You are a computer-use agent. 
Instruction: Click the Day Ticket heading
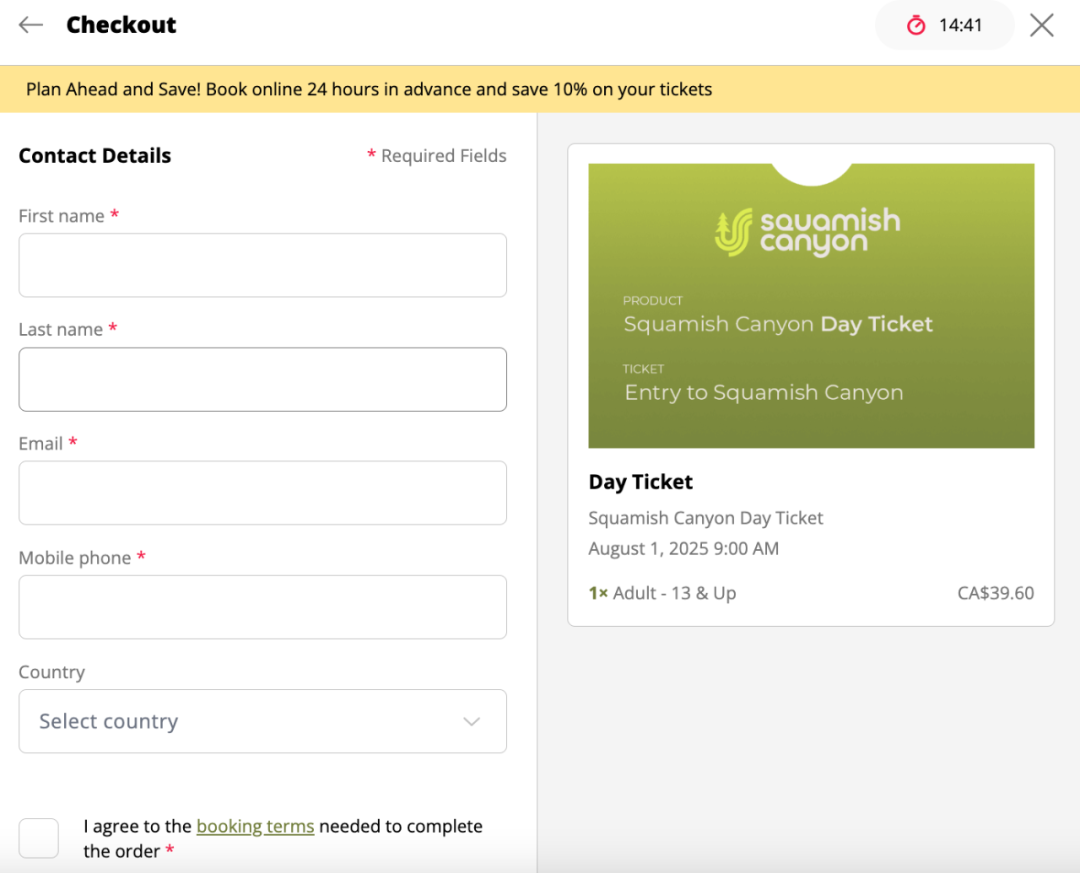coord(641,482)
